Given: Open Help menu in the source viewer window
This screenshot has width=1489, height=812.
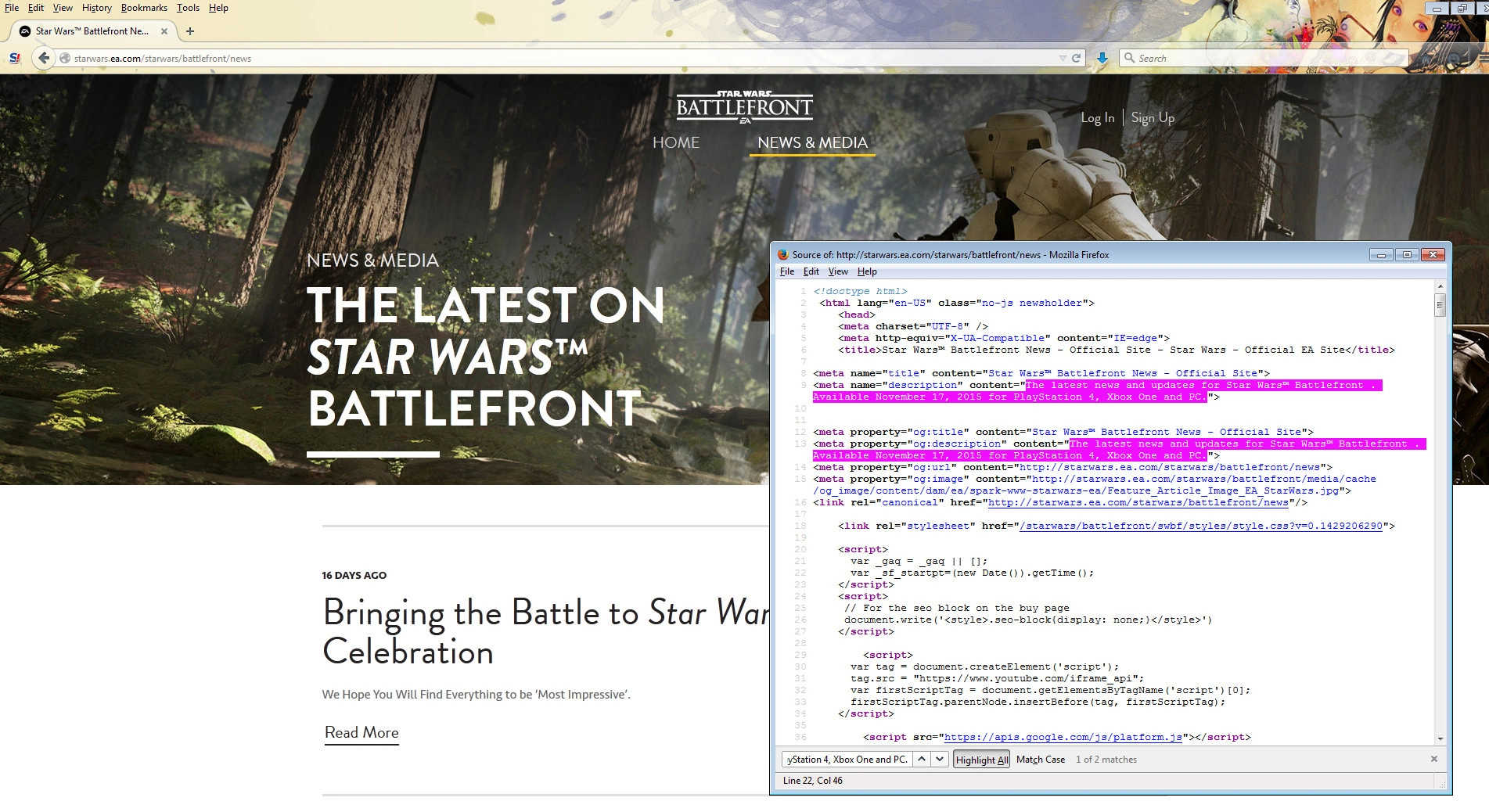Looking at the screenshot, I should pos(867,271).
